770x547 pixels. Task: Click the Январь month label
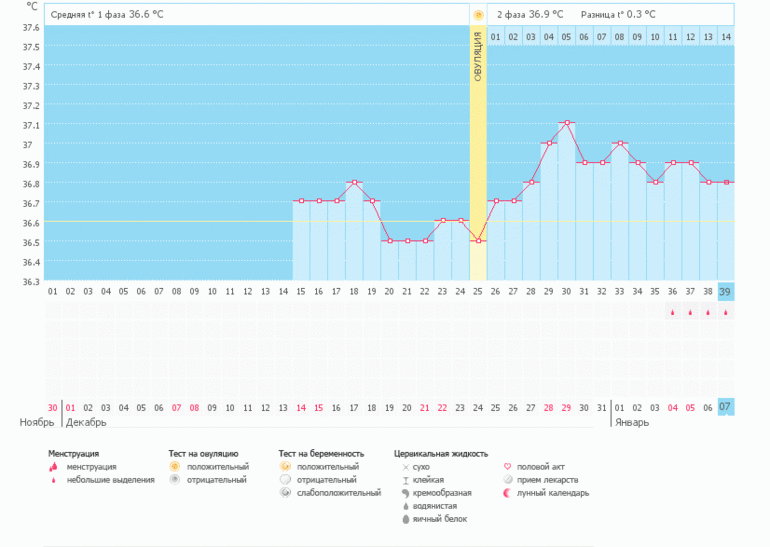point(632,422)
